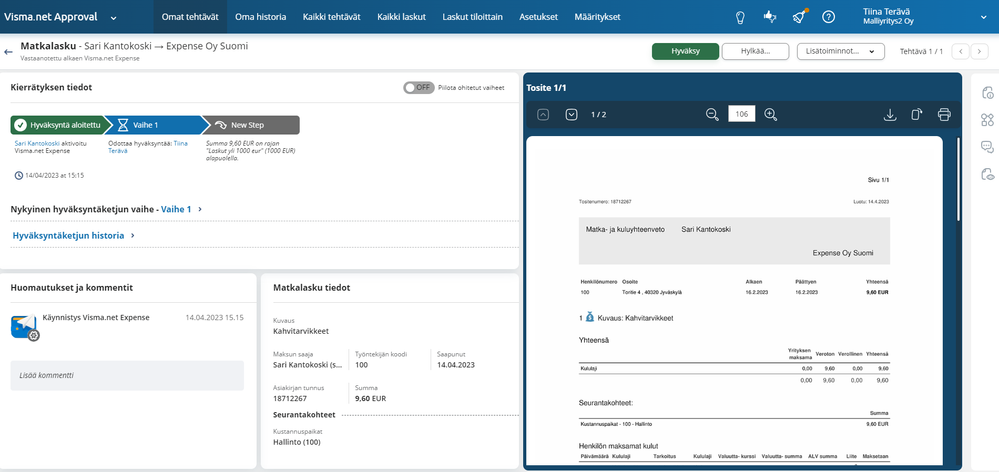
Task: Download the voucher document
Action: point(890,115)
